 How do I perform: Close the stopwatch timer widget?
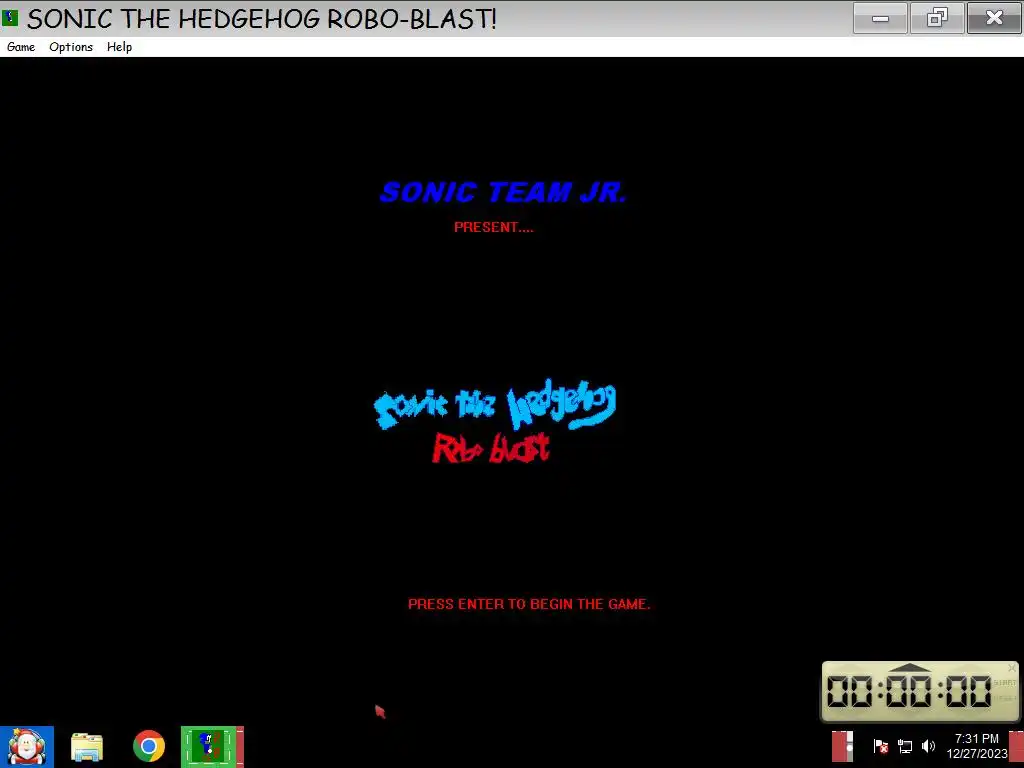1012,668
